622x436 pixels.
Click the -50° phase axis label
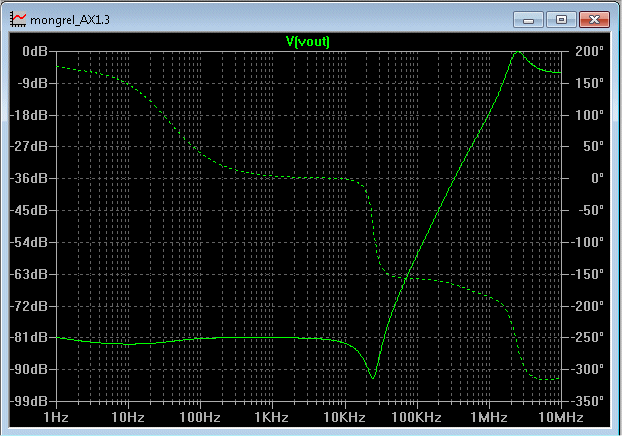pyautogui.click(x=591, y=210)
